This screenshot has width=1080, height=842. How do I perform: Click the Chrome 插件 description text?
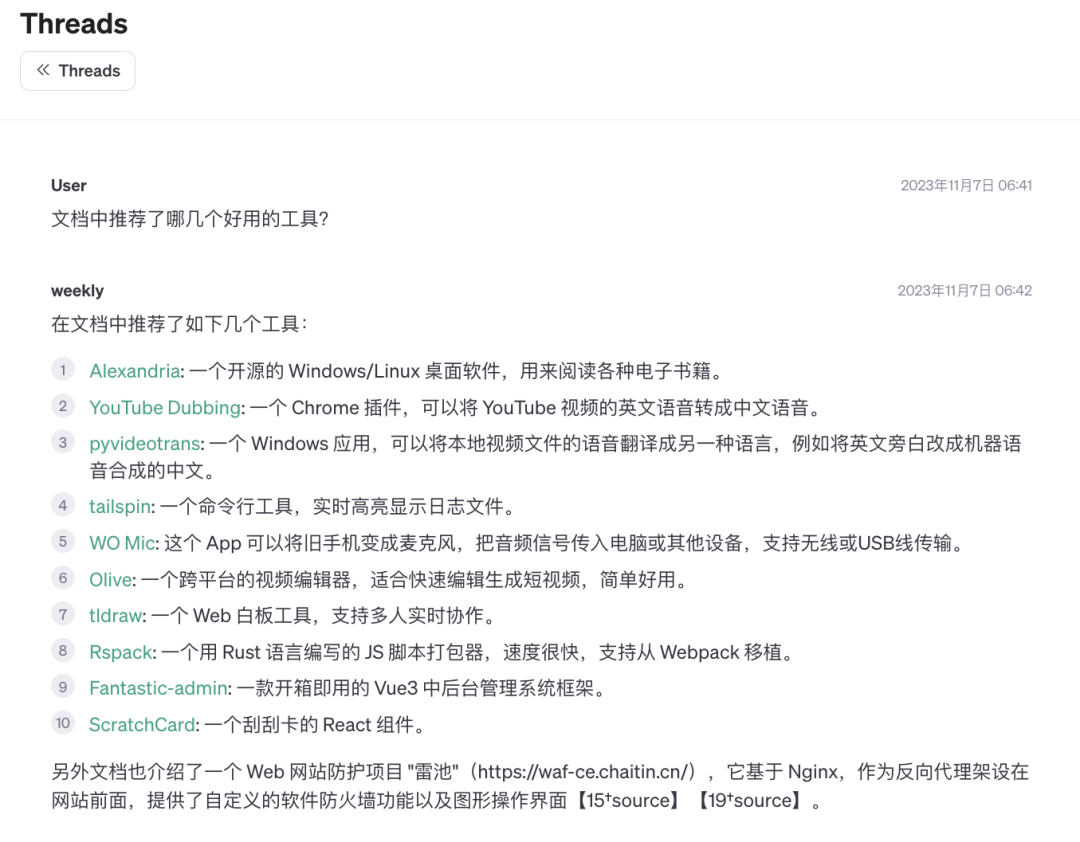[537, 408]
